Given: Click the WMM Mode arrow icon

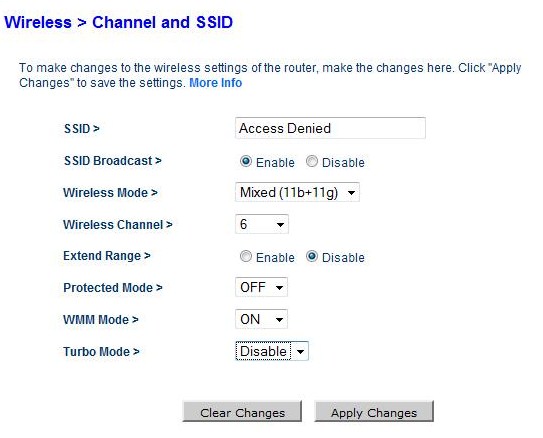Looking at the screenshot, I should (279, 319).
